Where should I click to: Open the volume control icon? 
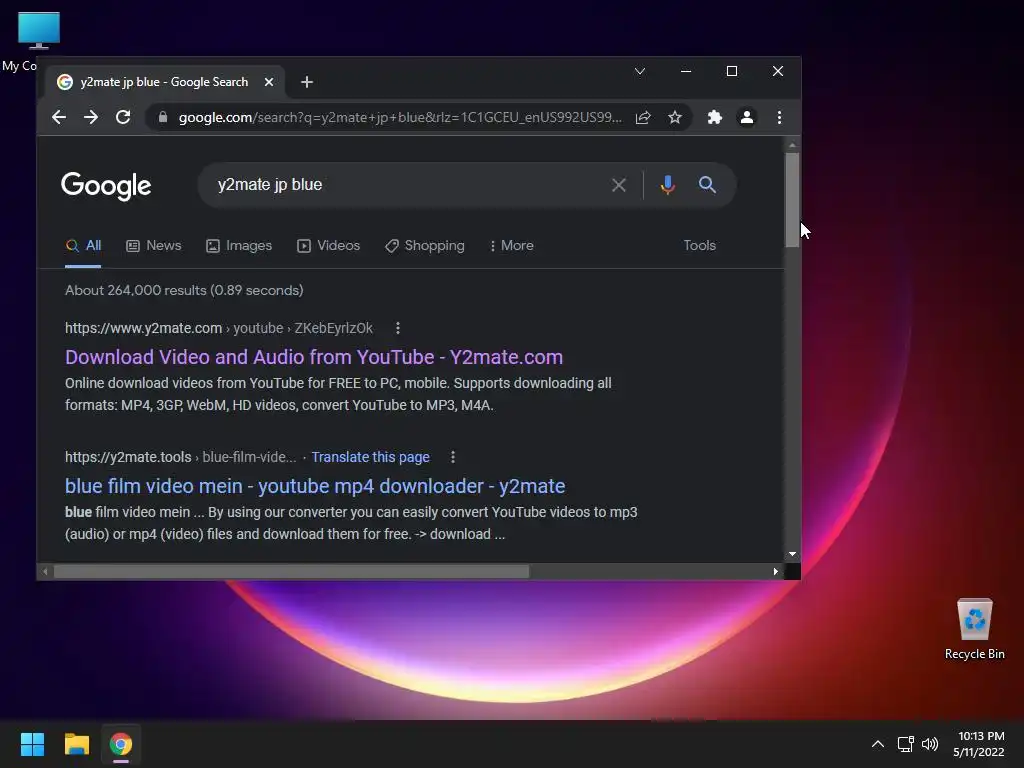point(930,744)
